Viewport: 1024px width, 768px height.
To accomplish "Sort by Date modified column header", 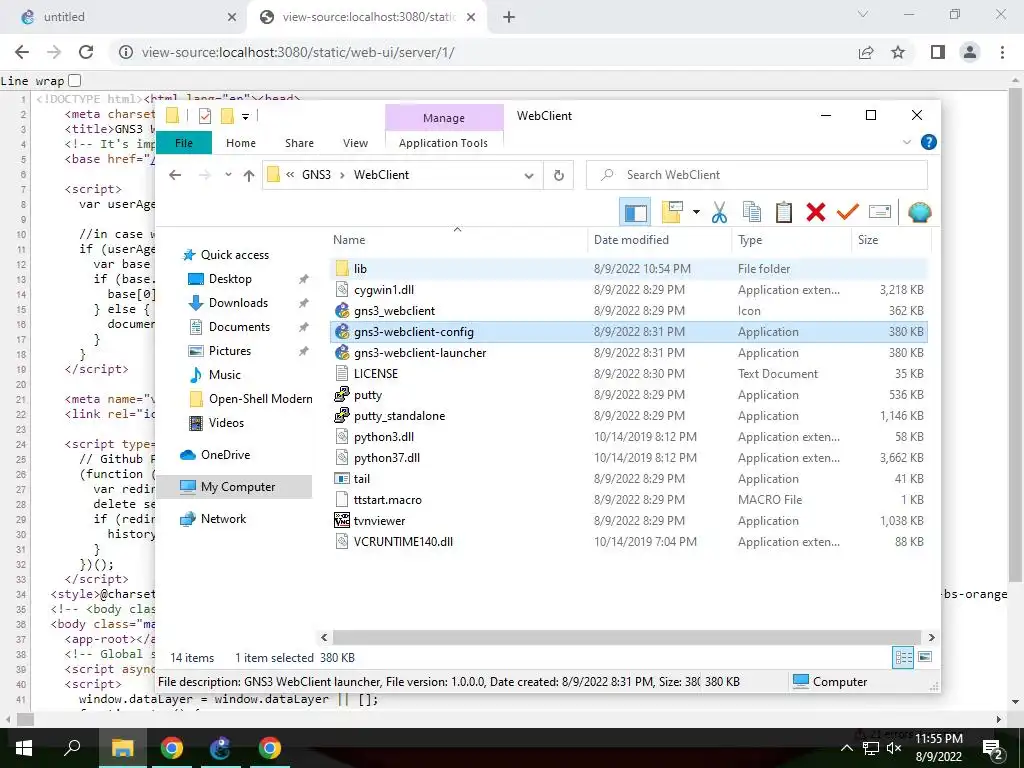I will [x=660, y=240].
